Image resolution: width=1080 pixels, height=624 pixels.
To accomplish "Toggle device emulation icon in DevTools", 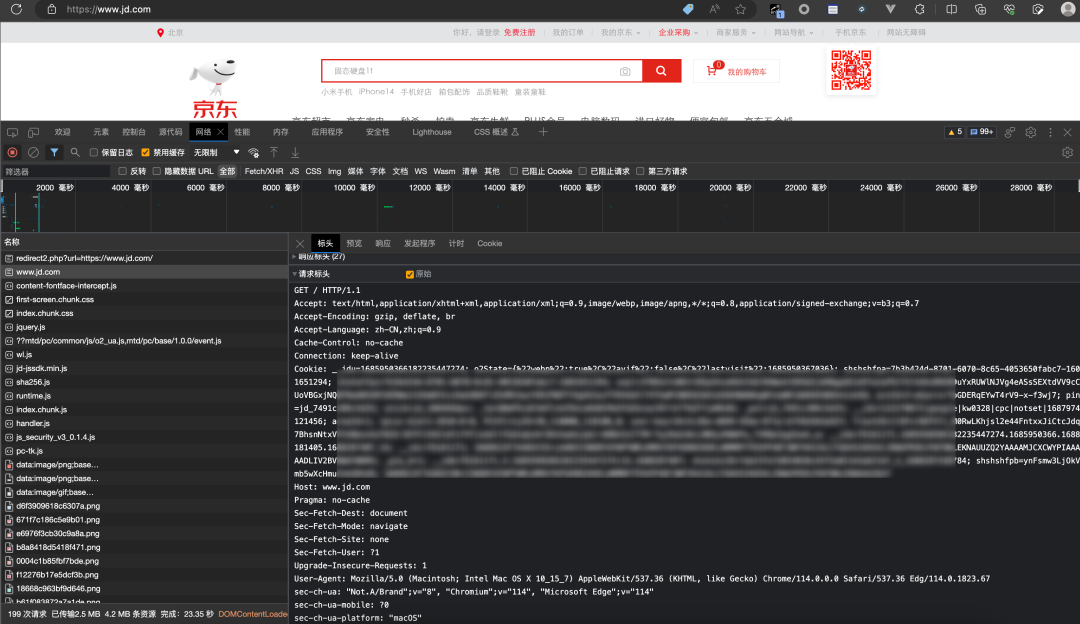I will [x=33, y=132].
